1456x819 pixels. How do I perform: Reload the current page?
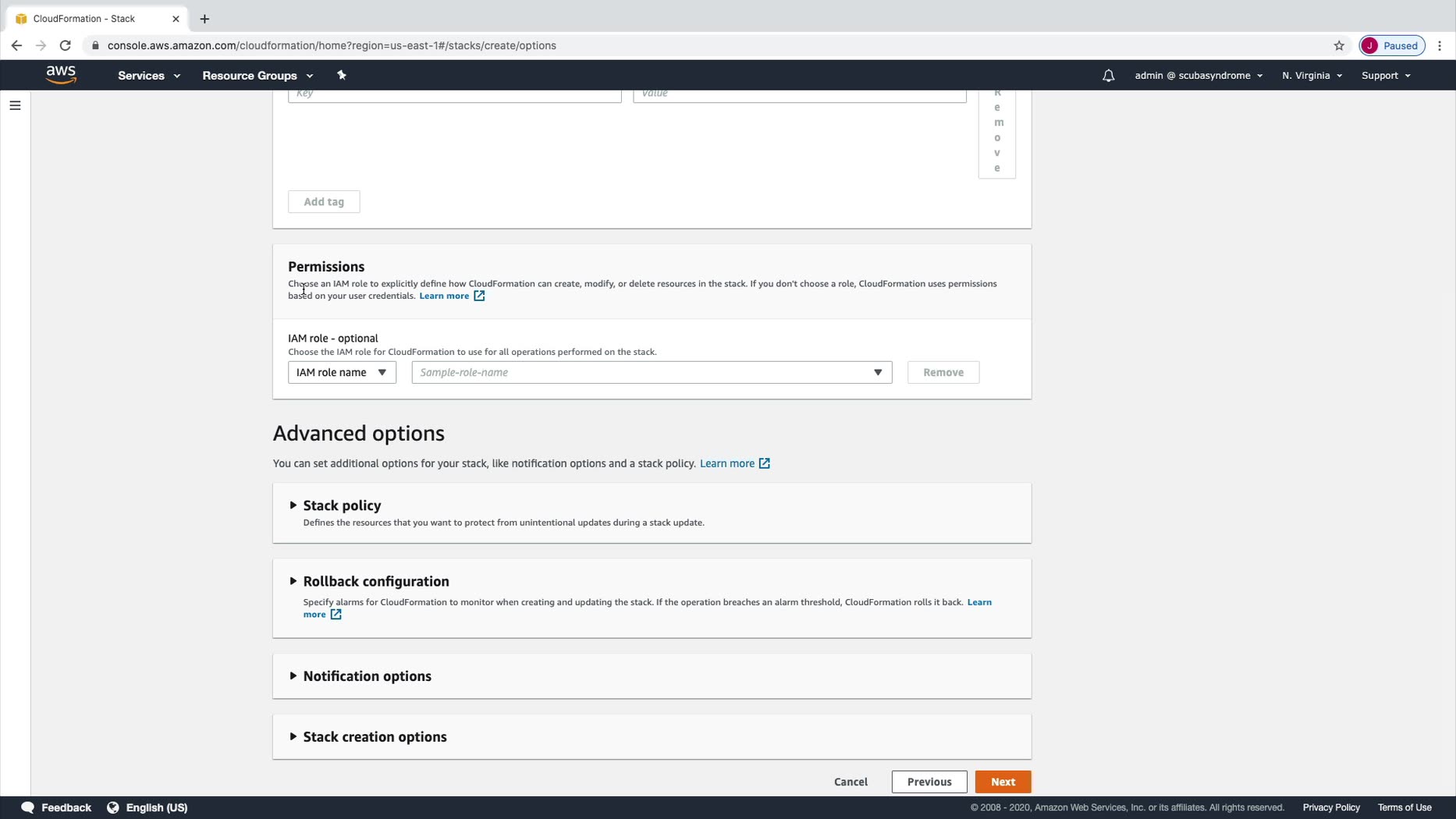click(66, 45)
